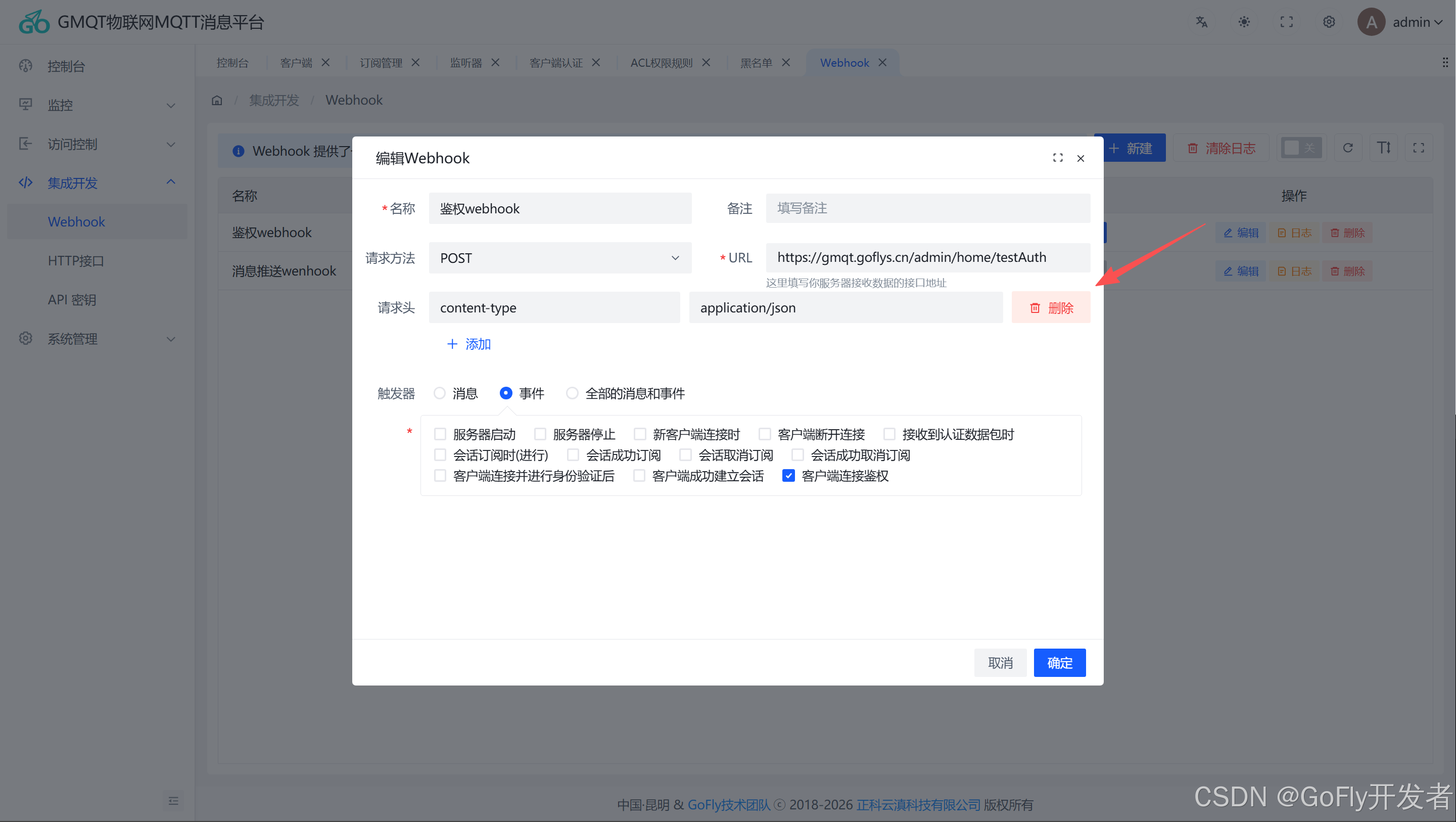Viewport: 1456px width, 822px height.
Task: Switch to the 客户端 tab
Action: coord(296,63)
